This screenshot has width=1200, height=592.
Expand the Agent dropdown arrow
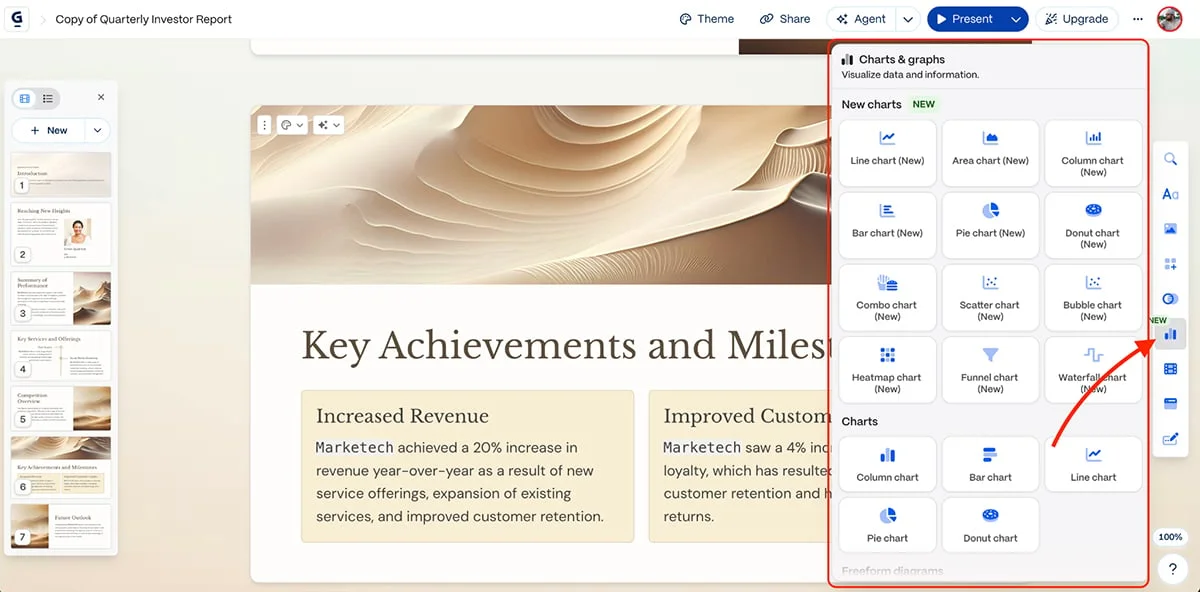[908, 19]
